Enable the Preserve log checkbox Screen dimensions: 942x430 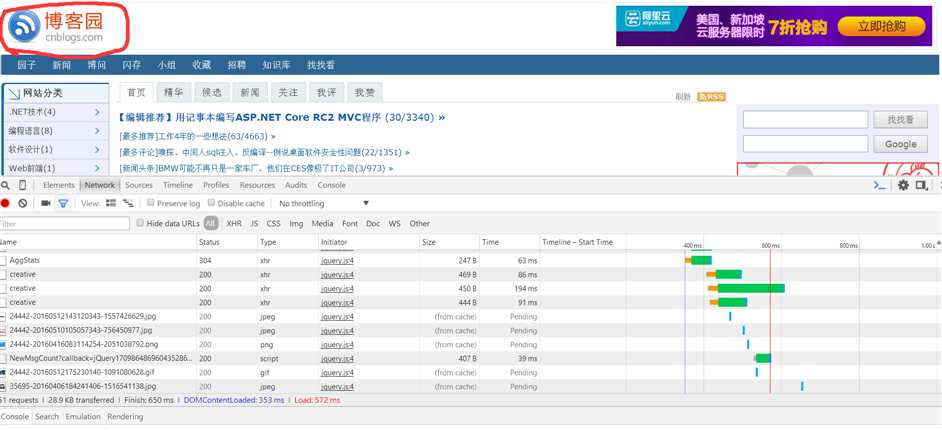pyautogui.click(x=151, y=203)
